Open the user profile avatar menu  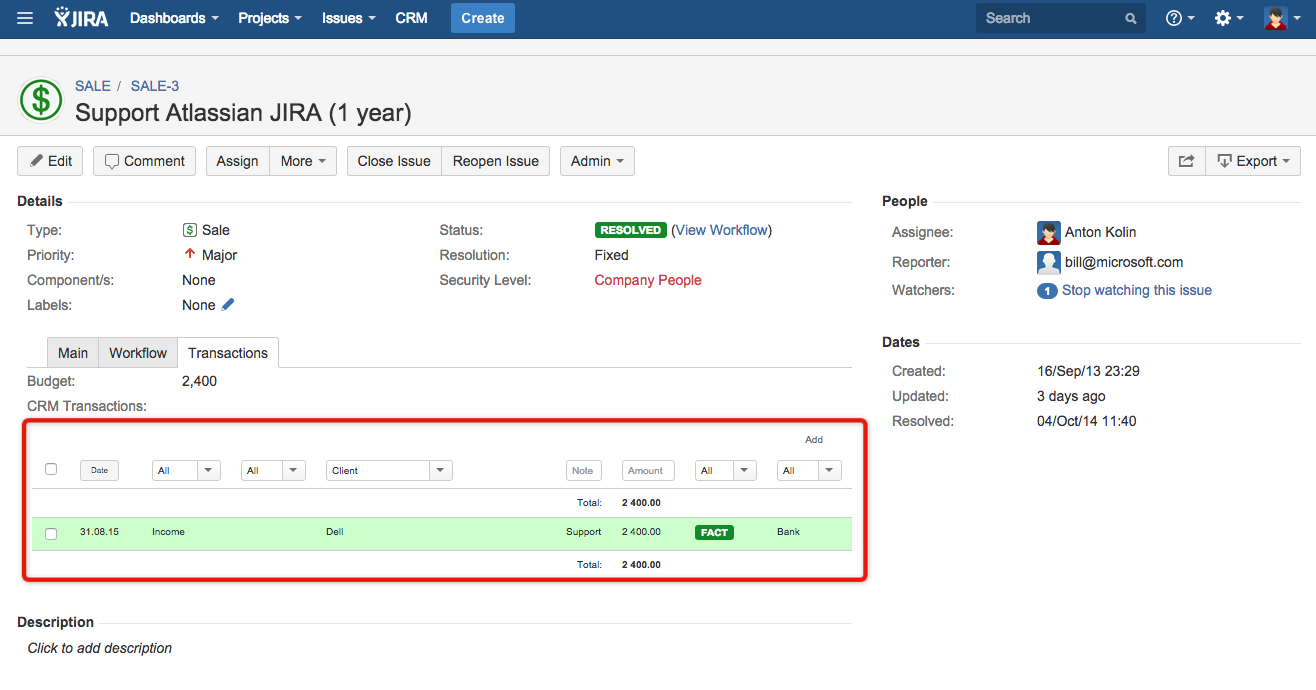pos(1280,18)
